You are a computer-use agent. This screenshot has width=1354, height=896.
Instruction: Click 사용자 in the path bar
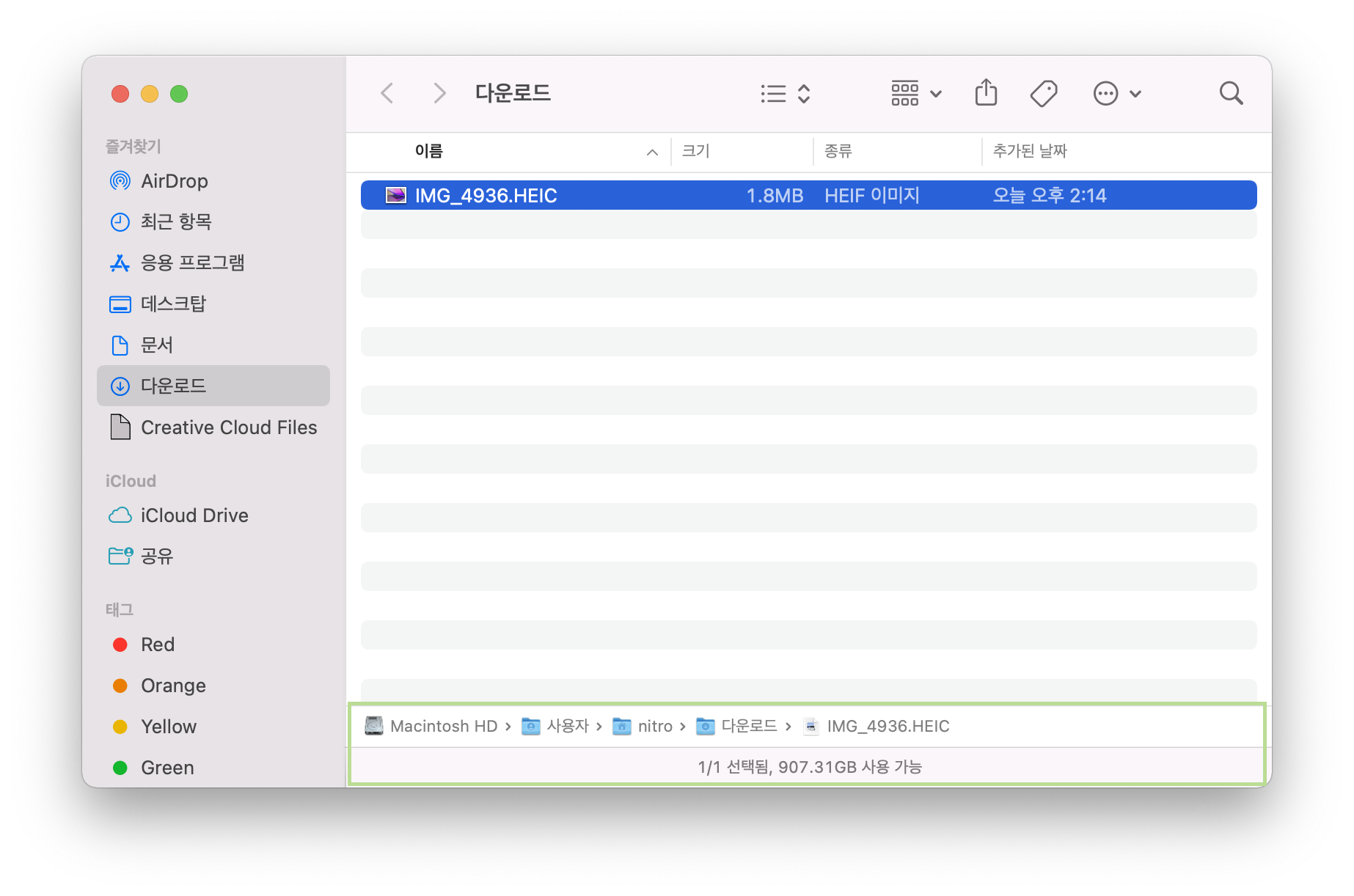555,726
